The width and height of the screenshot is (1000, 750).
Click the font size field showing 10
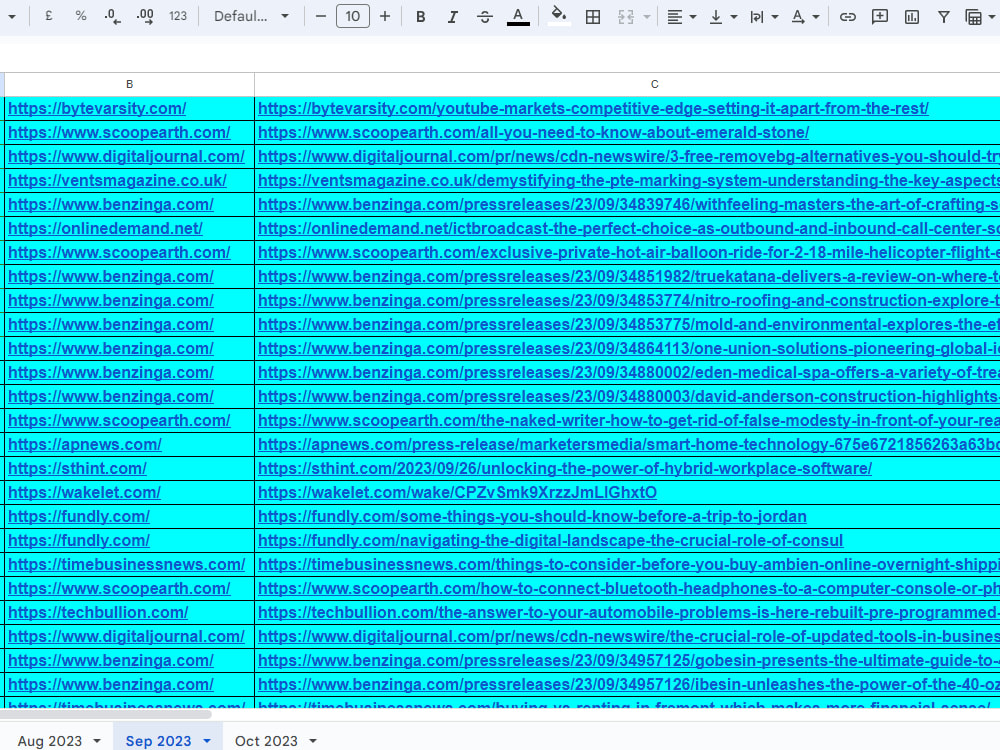tap(353, 16)
